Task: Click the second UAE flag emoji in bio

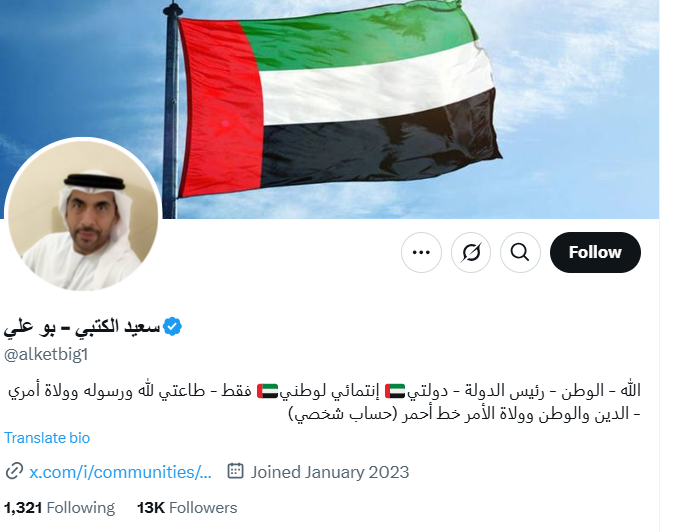Action: tap(267, 391)
